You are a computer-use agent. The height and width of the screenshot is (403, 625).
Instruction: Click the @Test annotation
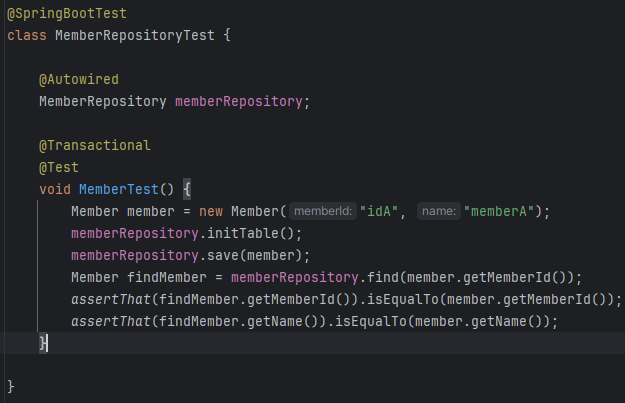(59, 167)
